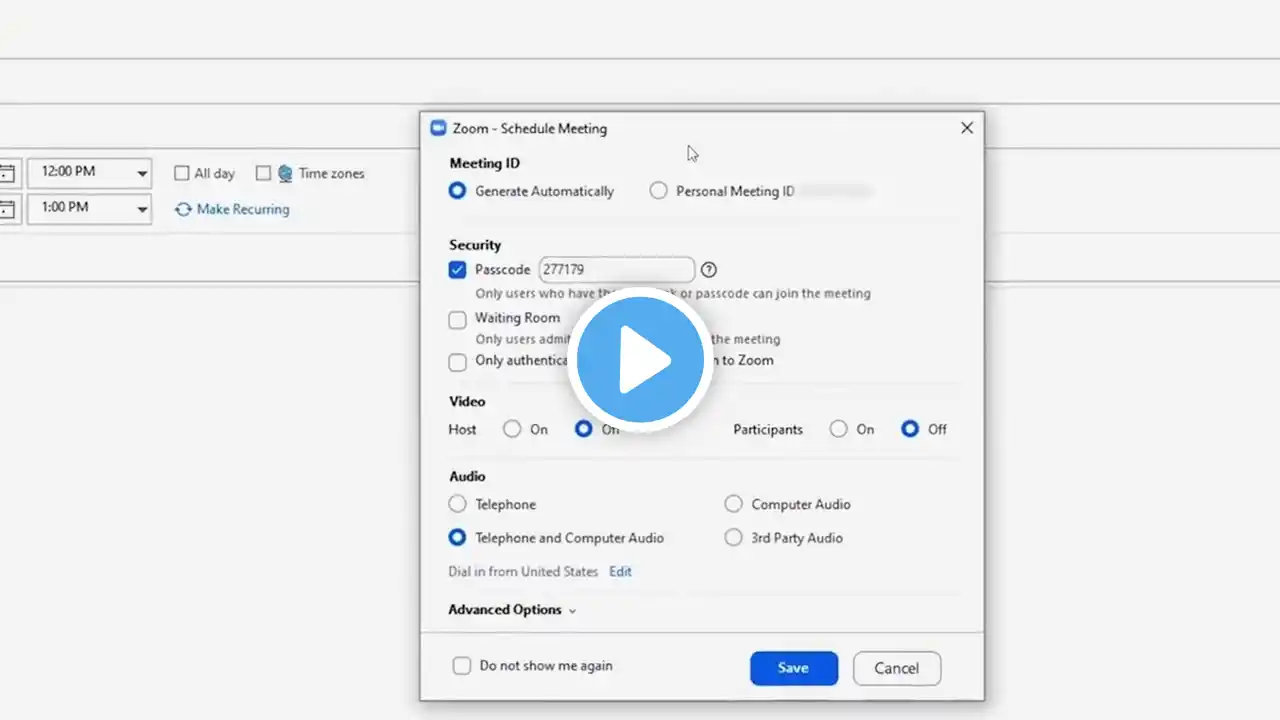Tick the All day checkbox

tap(182, 173)
